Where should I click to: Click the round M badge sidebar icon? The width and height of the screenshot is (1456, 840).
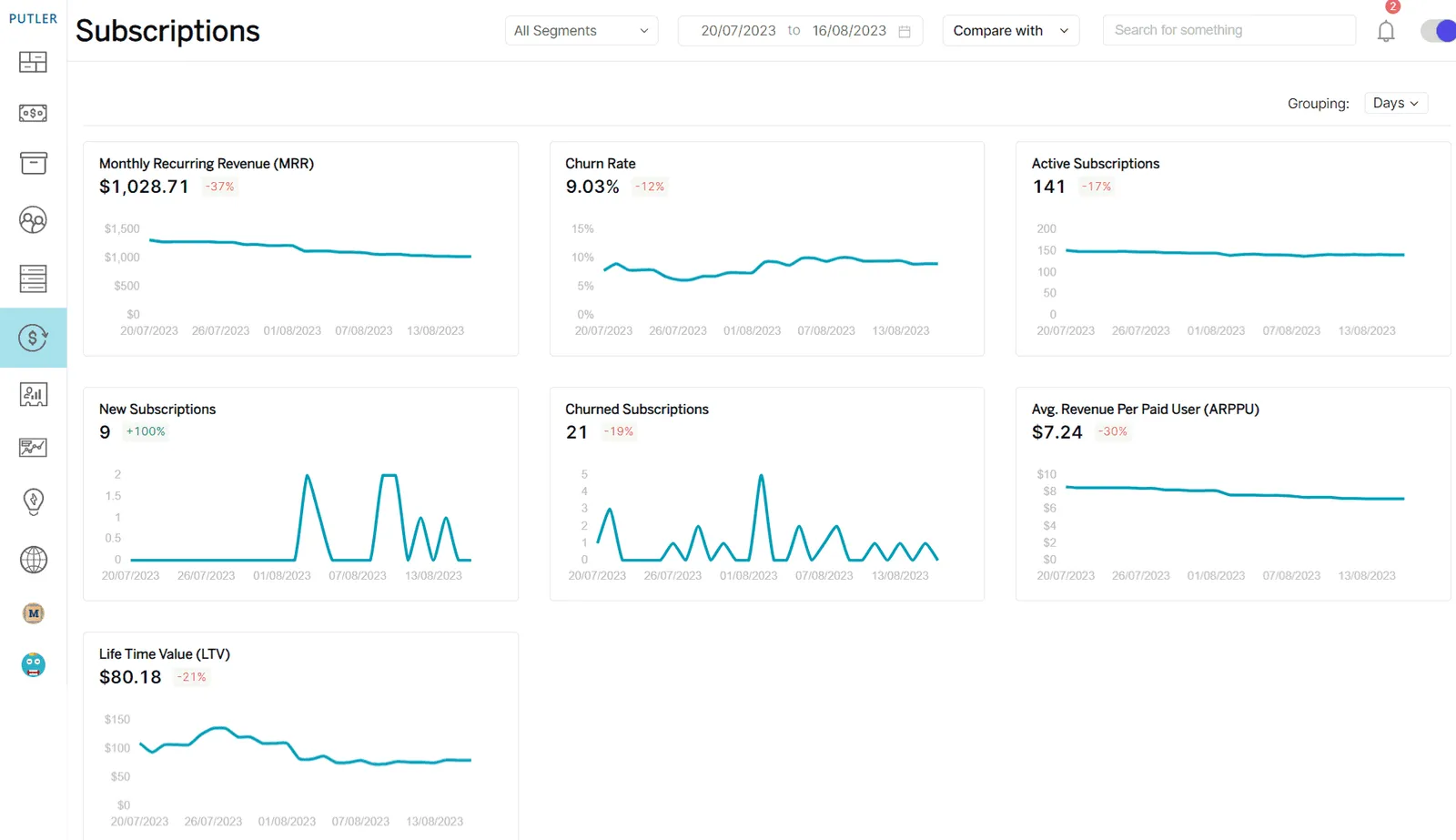pyautogui.click(x=33, y=613)
